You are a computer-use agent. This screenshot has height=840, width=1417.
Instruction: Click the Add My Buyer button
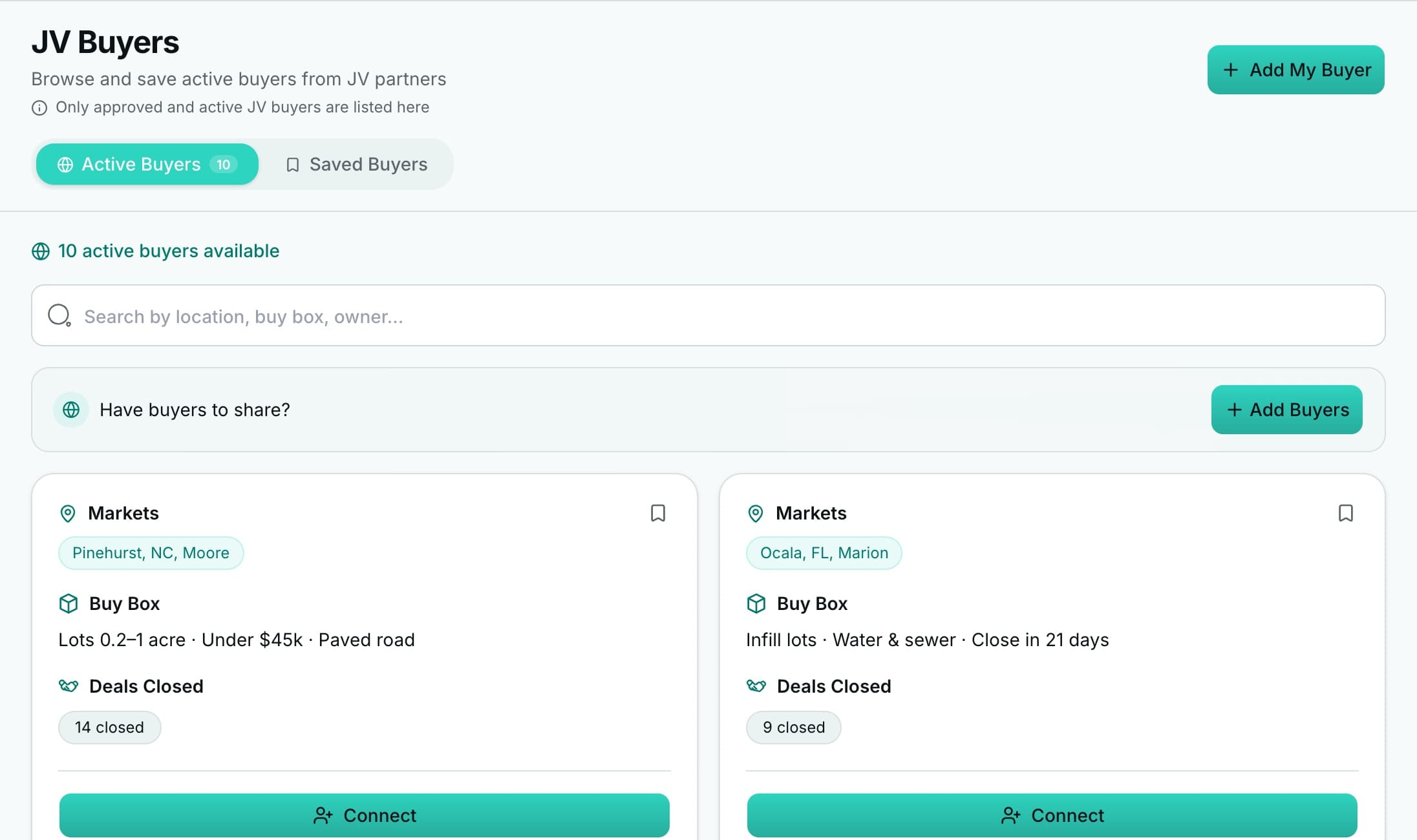click(x=1295, y=70)
